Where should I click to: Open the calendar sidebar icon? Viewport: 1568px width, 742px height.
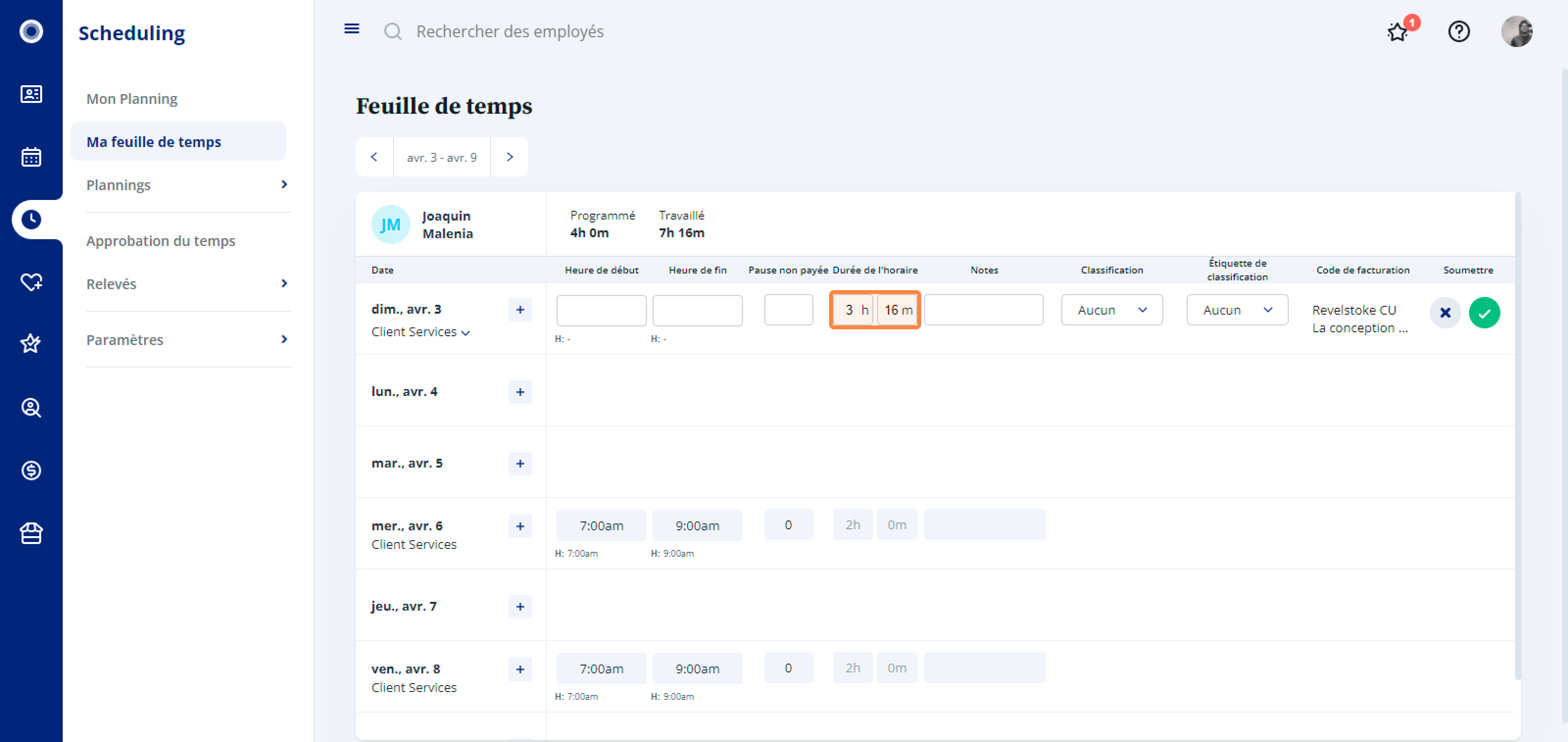point(31,156)
